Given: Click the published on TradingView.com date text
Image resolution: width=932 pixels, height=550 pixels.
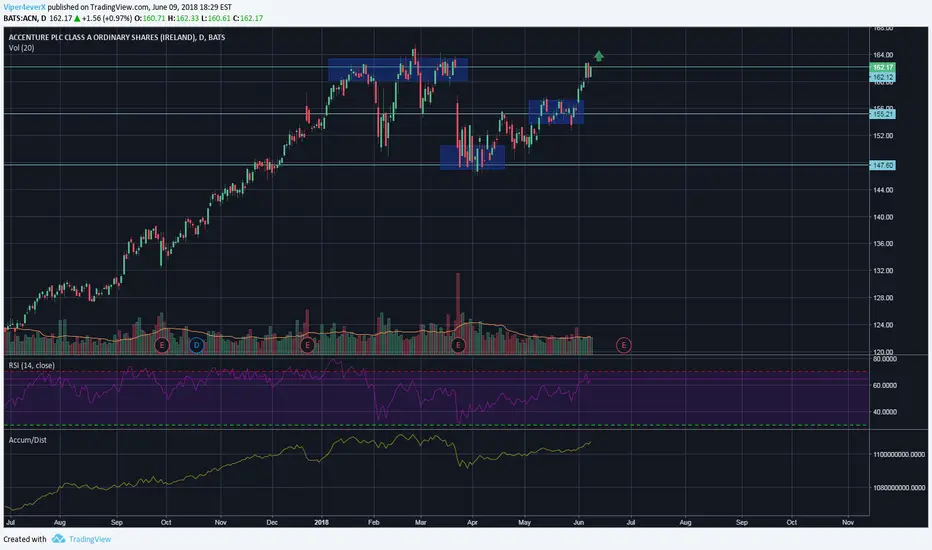Looking at the screenshot, I should point(140,7).
